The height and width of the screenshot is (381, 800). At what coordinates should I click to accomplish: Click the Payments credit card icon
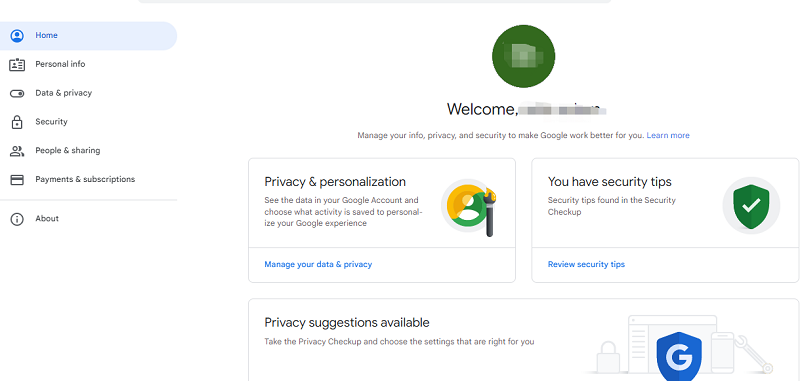tap(17, 180)
